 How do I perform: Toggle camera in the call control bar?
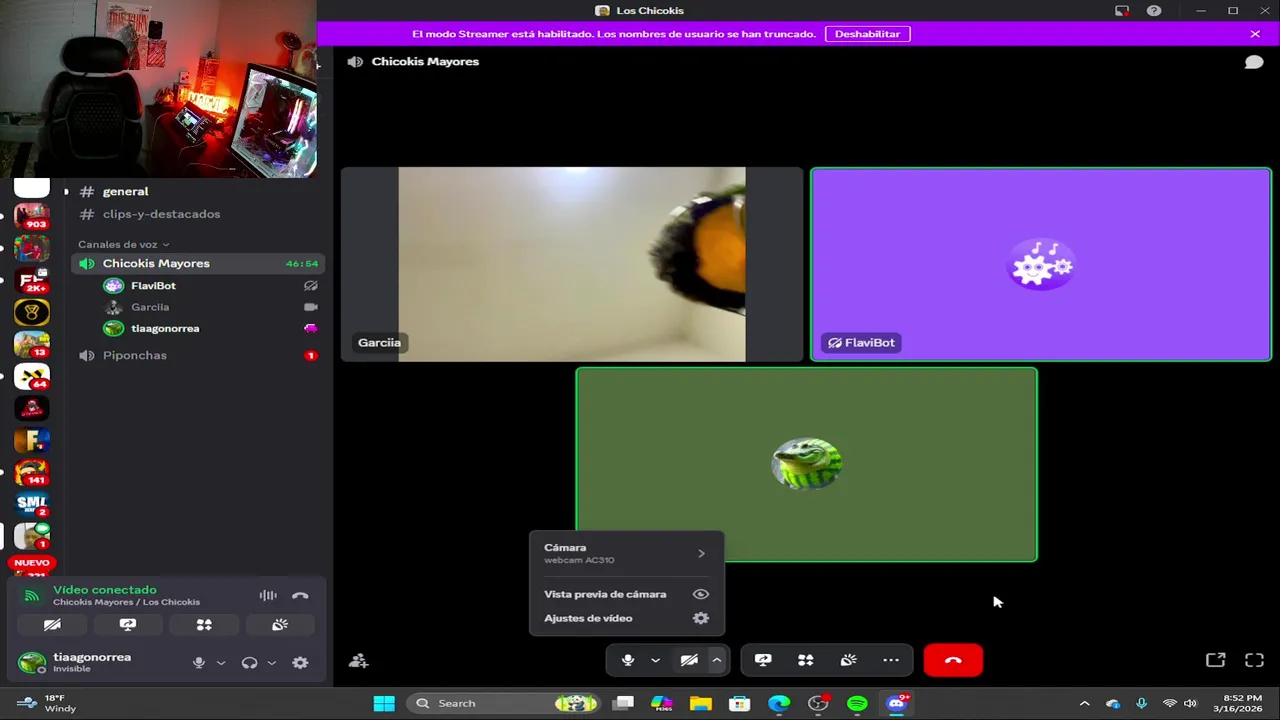[x=689, y=660]
